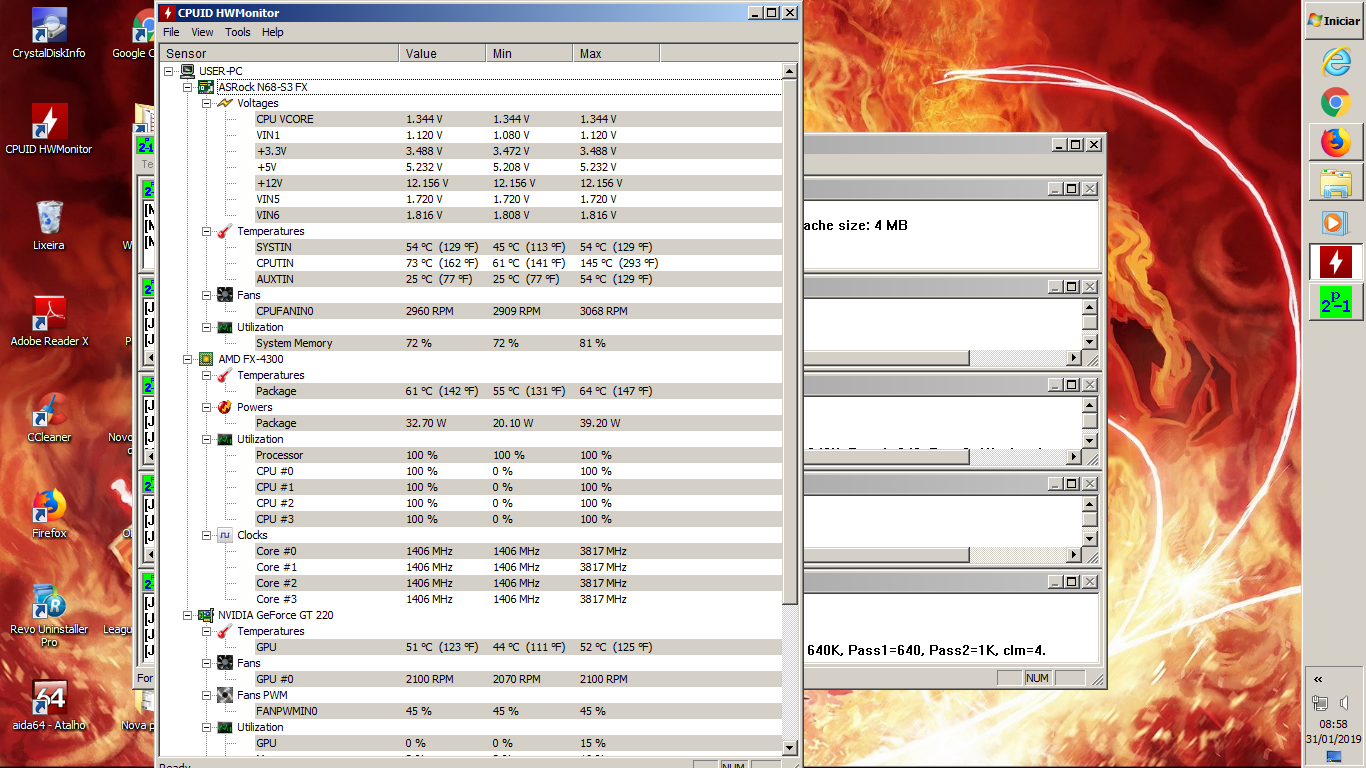Open CCleaner desktop shortcut
This screenshot has width=1366, height=768.
coord(49,417)
